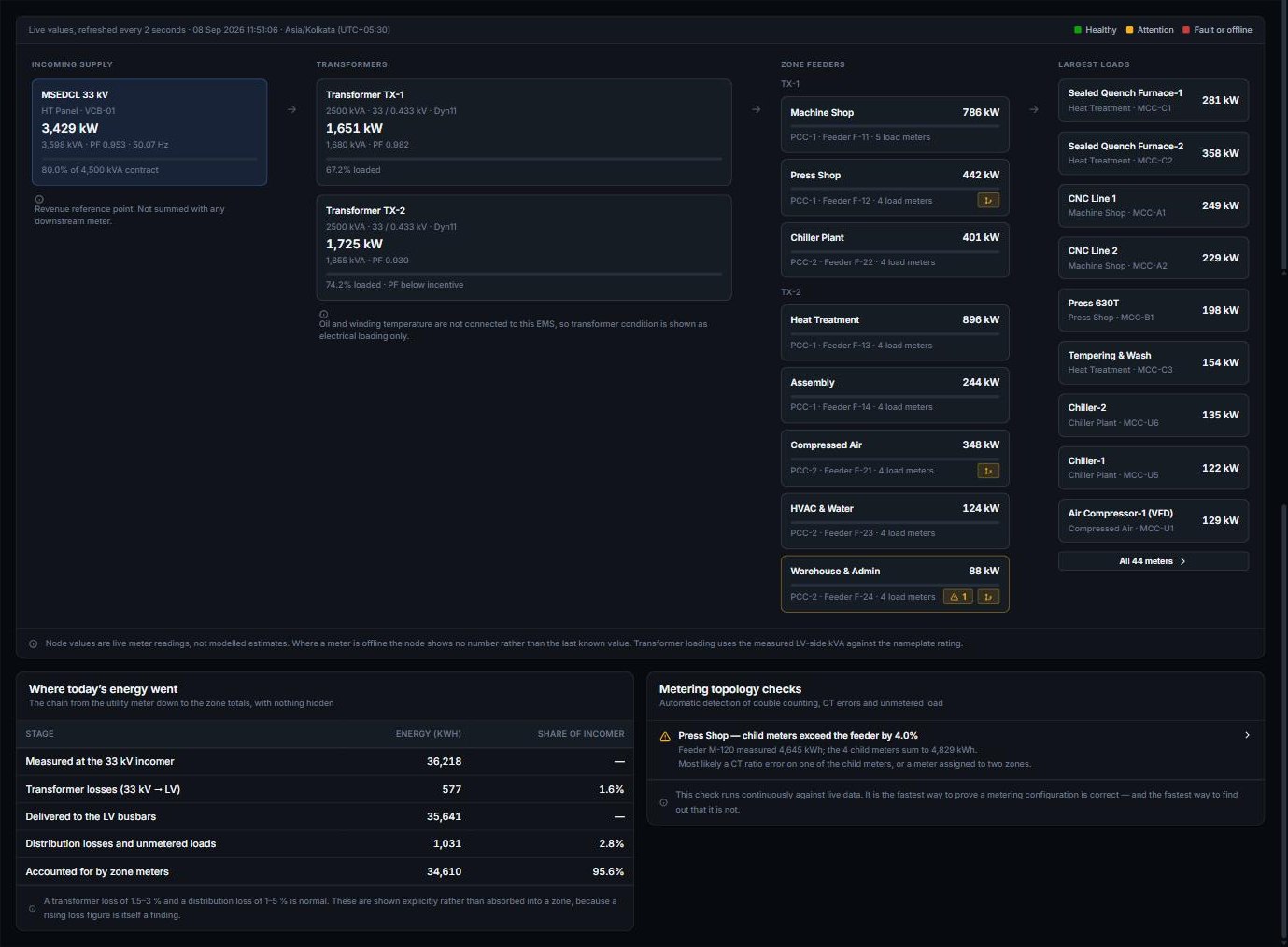Select the Machine Shop feeder card
This screenshot has height=947, width=1288.
[x=895, y=124]
